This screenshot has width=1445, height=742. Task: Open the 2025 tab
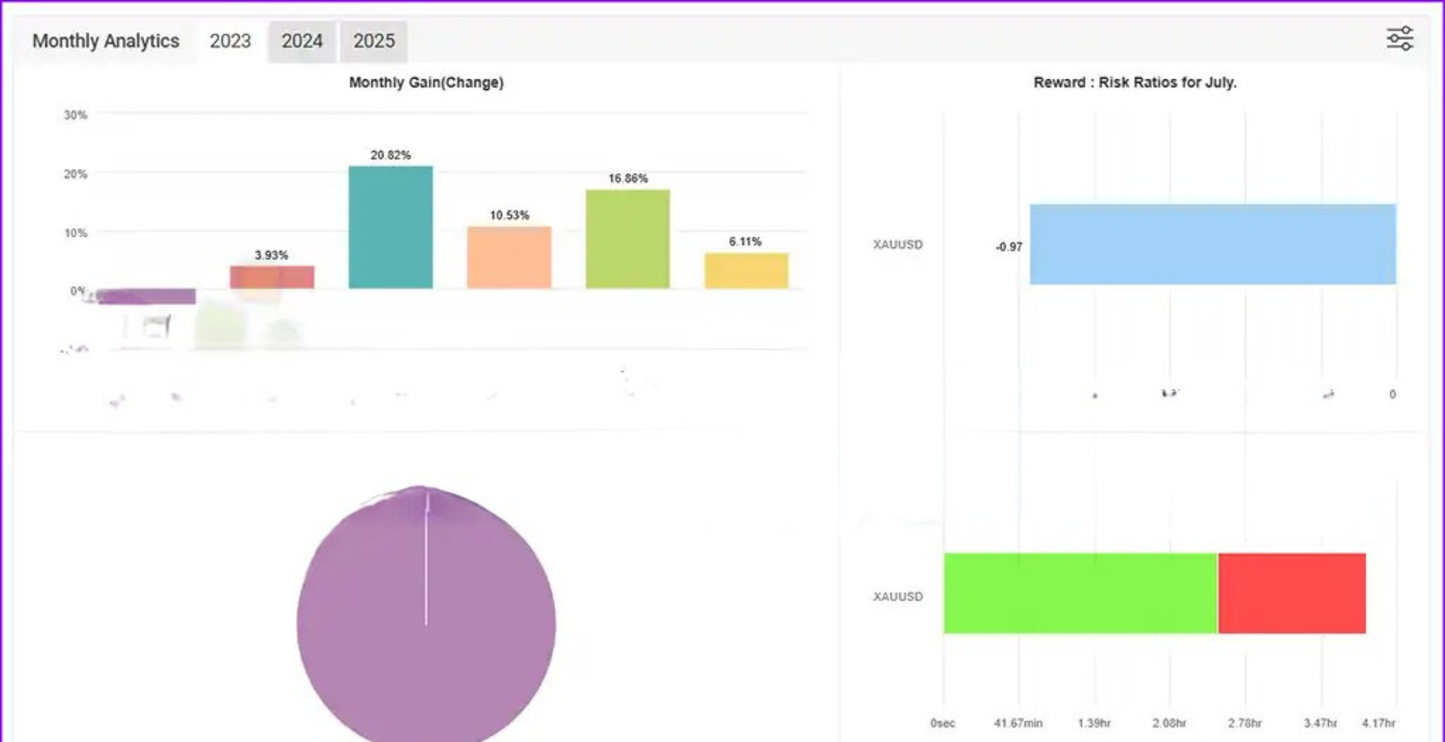tap(374, 41)
